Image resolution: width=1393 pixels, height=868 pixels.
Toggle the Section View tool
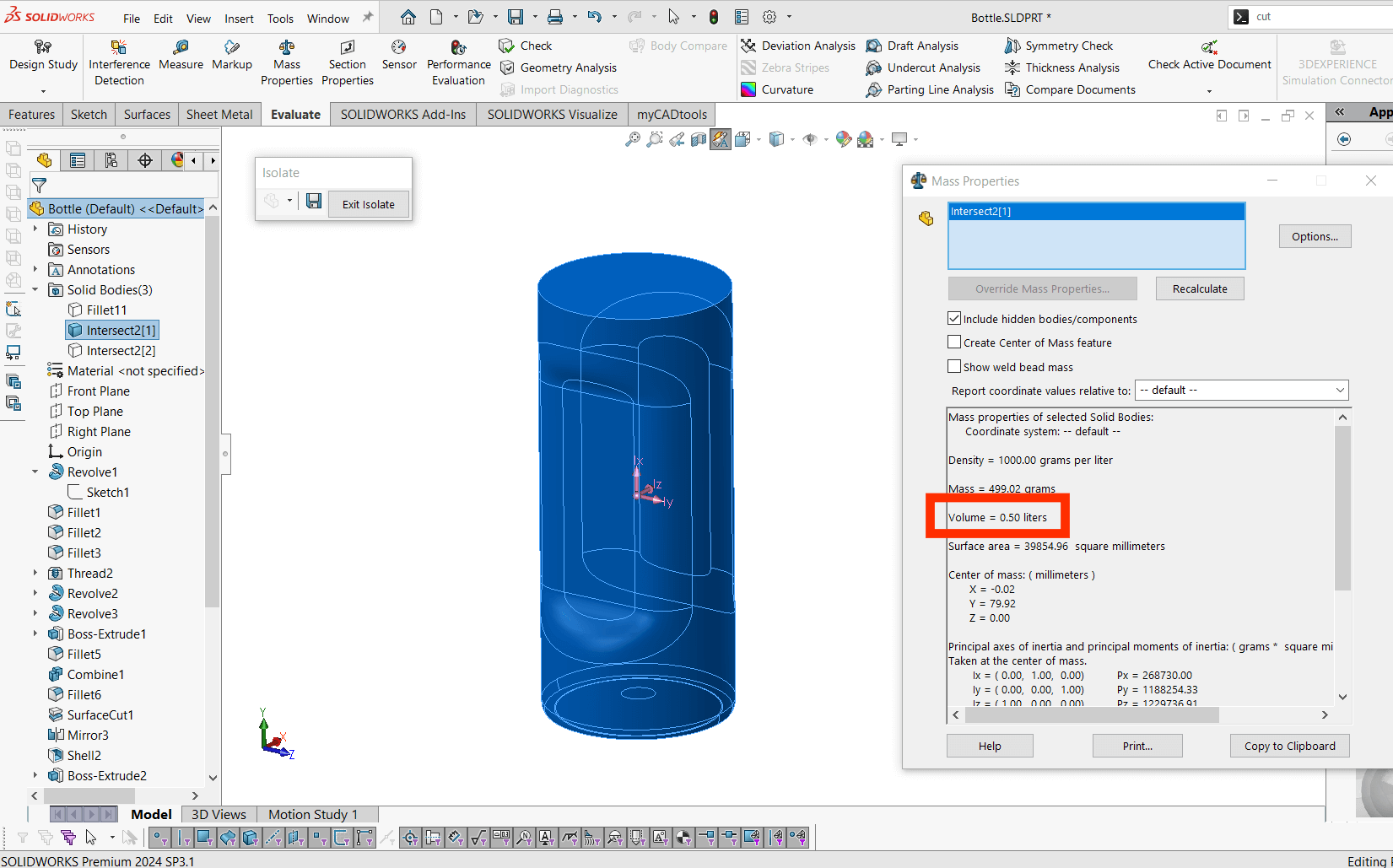click(698, 139)
